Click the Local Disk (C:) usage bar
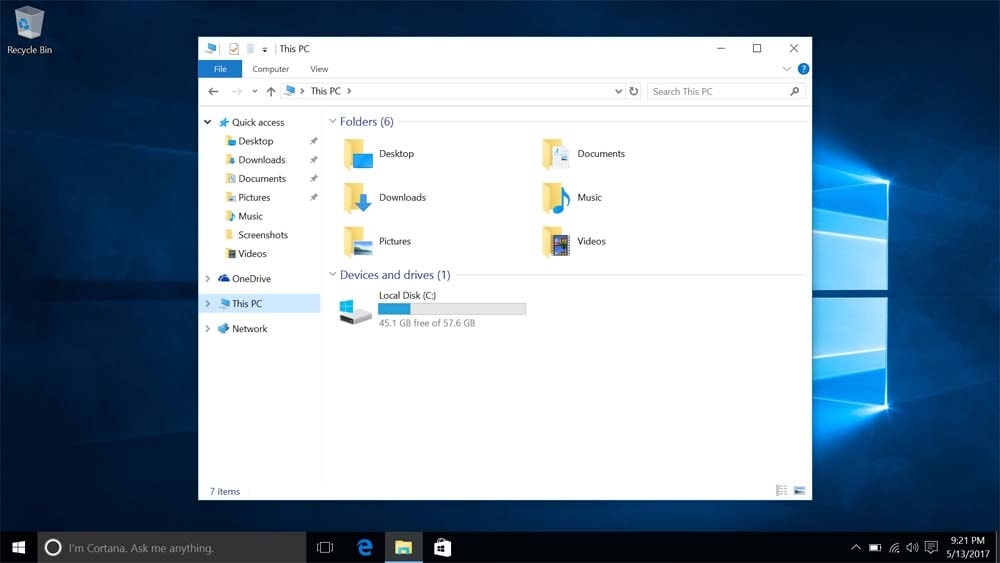The width and height of the screenshot is (1000, 563). pos(452,309)
